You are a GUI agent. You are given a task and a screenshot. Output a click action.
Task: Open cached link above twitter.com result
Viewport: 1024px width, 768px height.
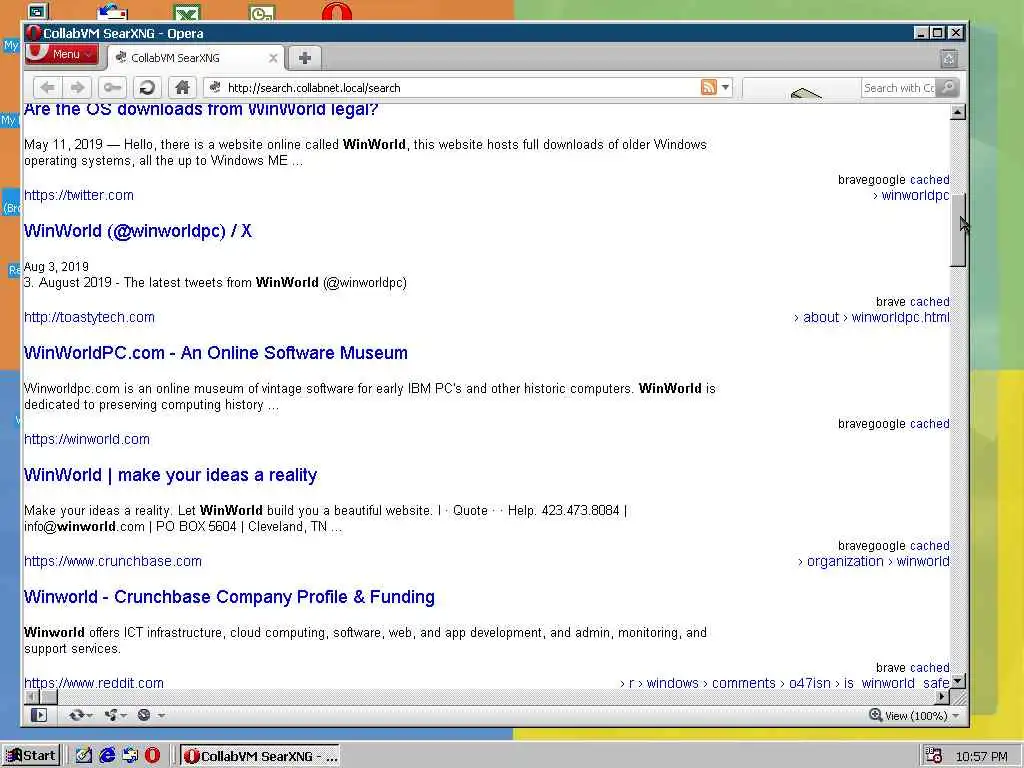point(929,180)
